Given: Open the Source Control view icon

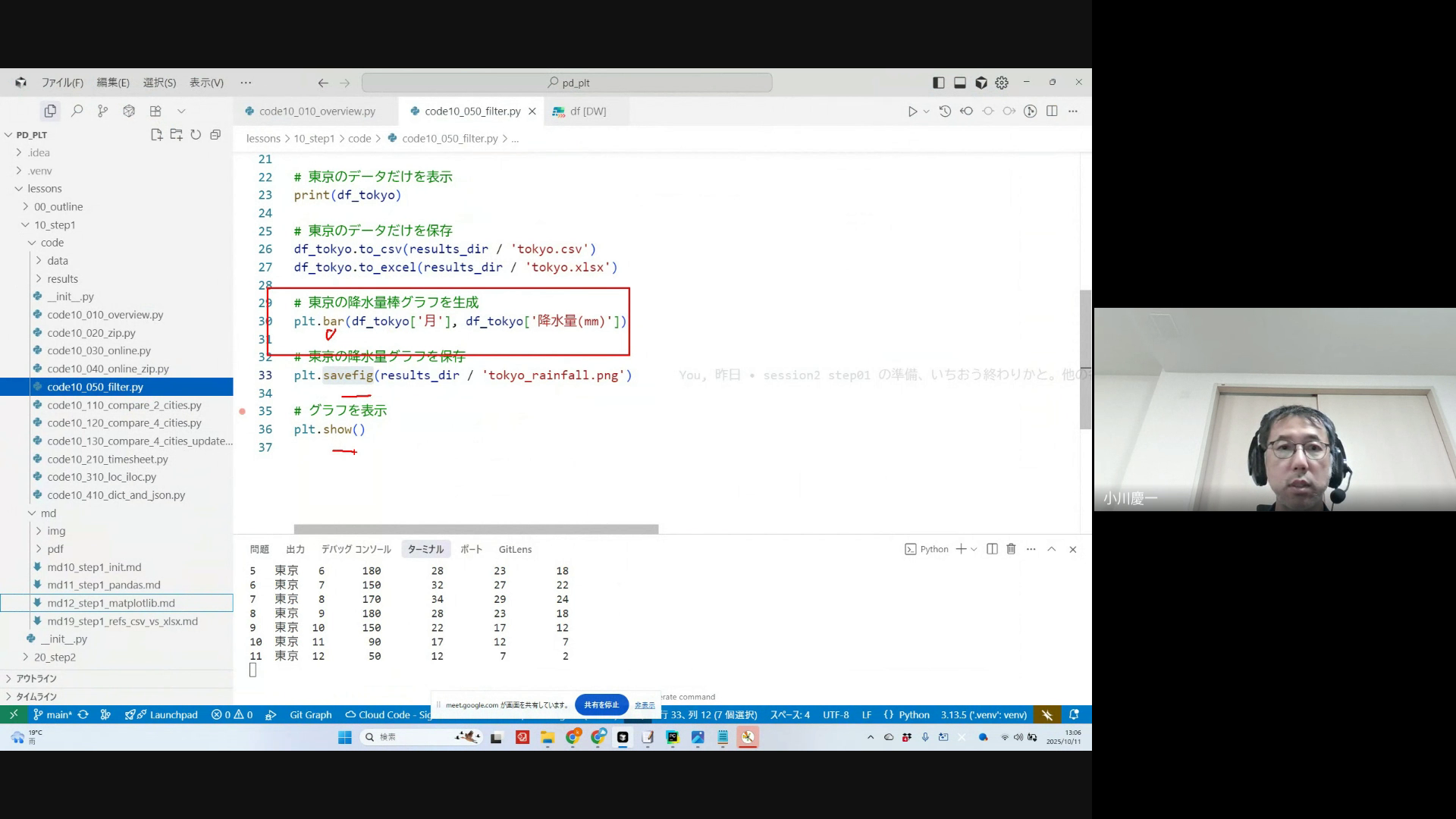Looking at the screenshot, I should click(102, 111).
